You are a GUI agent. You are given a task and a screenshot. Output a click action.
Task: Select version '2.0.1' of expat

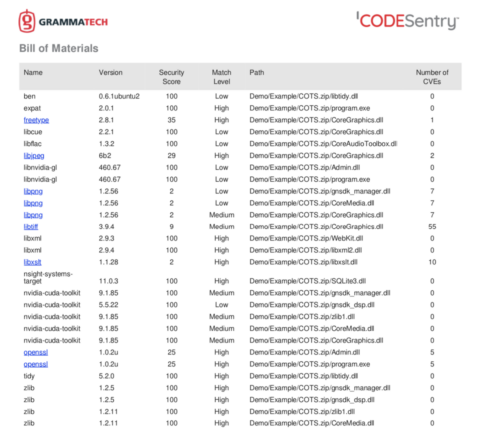point(106,108)
